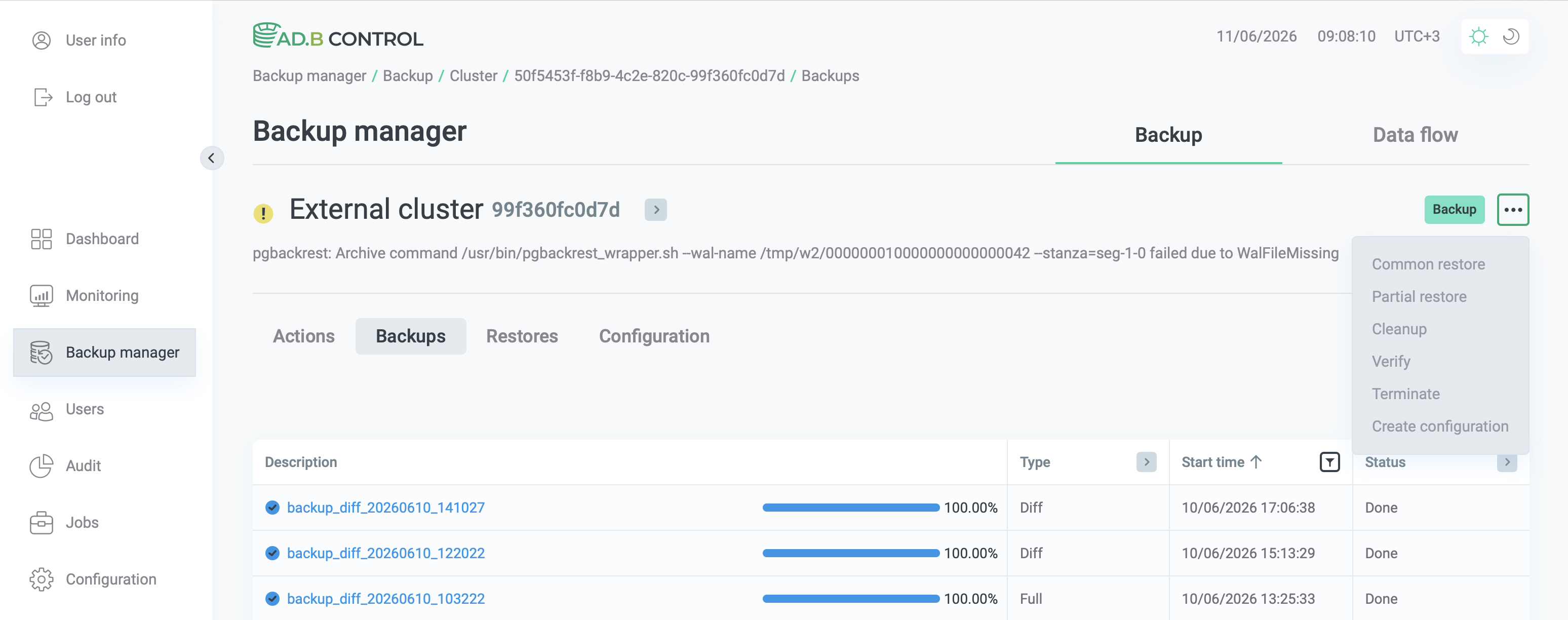The image size is (1568, 620).
Task: Click status checkmark of backup_diff_20260610_141027
Action: coord(272,508)
